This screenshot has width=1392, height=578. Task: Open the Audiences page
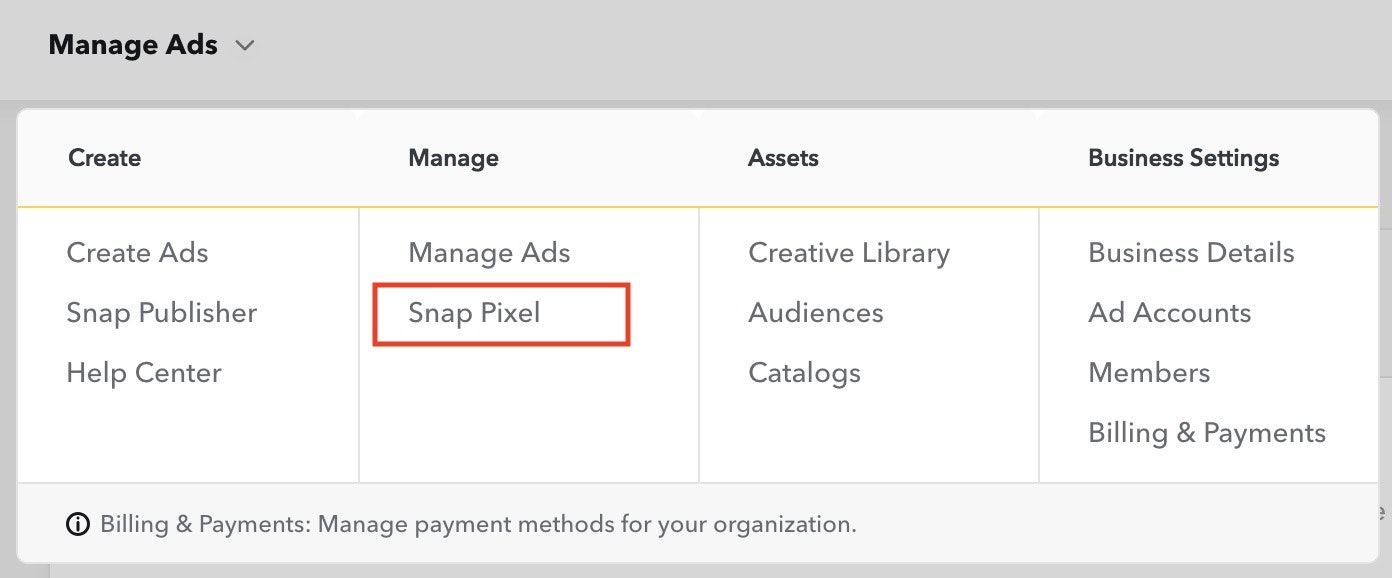815,313
